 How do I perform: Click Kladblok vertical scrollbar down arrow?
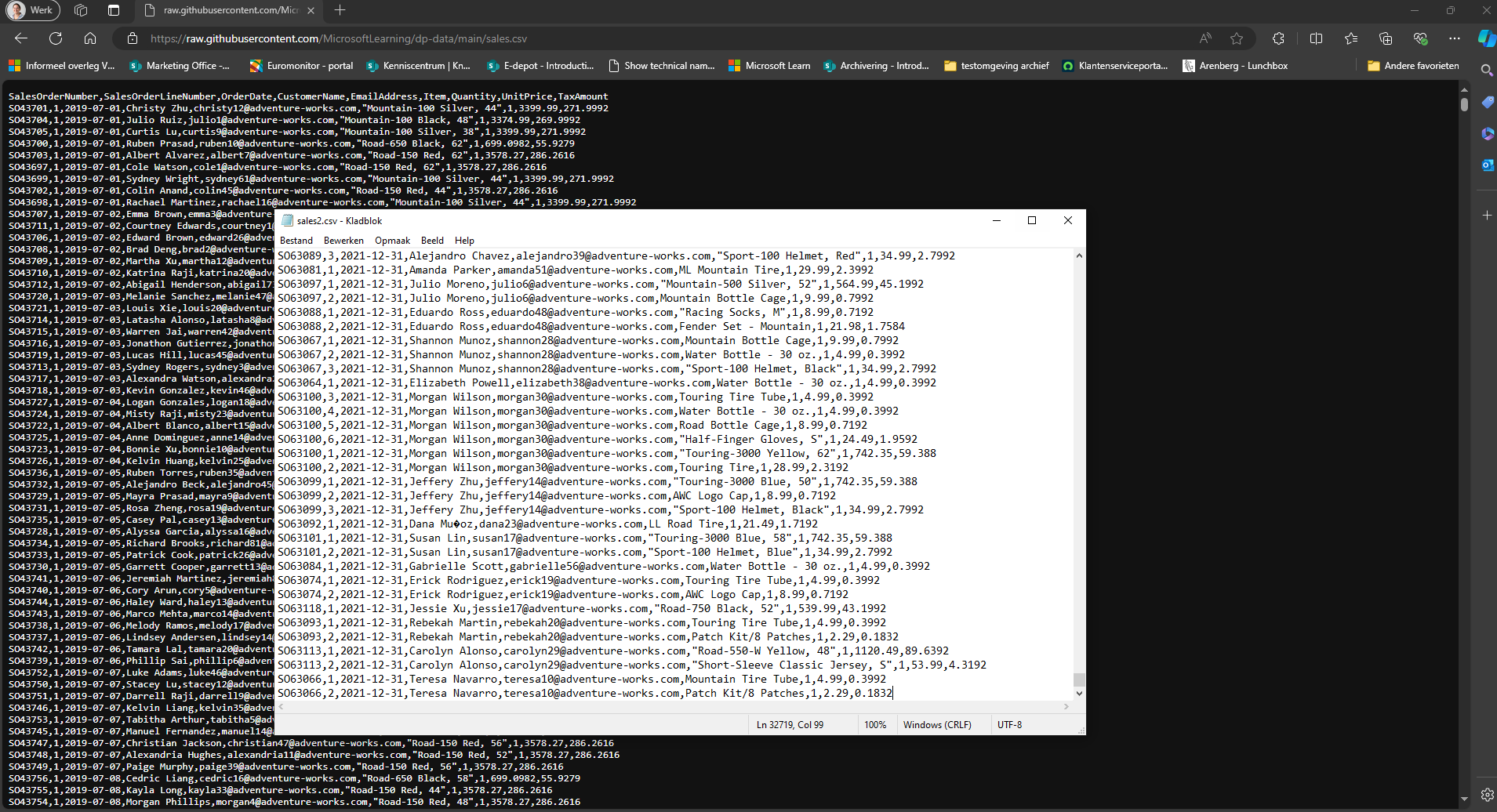(x=1079, y=693)
